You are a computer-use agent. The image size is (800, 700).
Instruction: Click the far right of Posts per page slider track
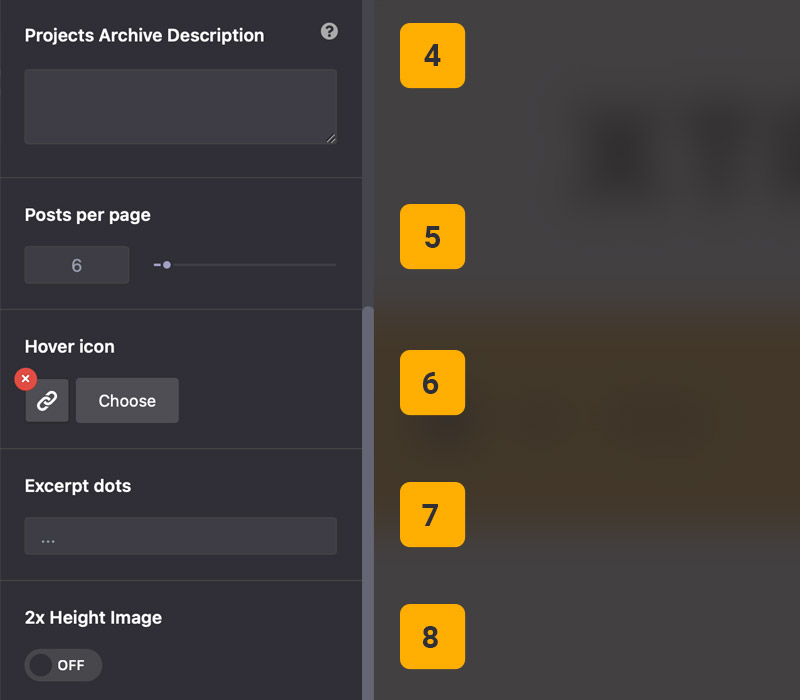[x=333, y=265]
